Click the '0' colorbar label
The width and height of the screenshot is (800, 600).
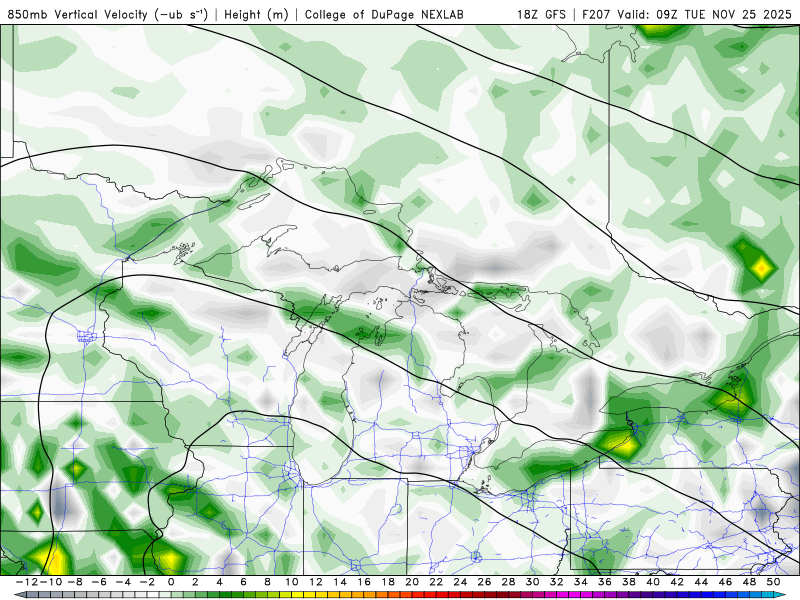pyautogui.click(x=171, y=582)
